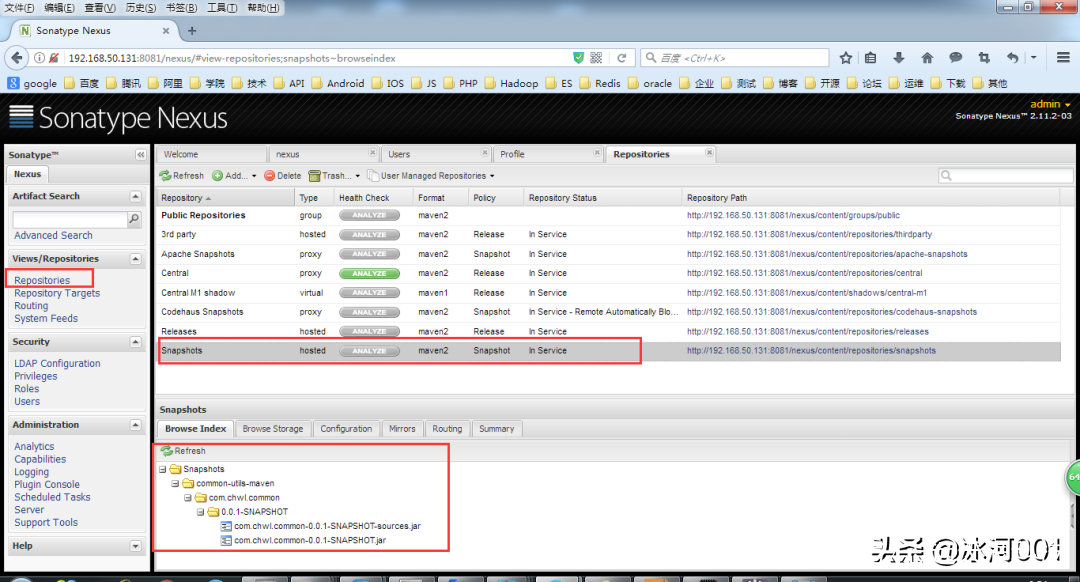Click the artifact search input field
Image resolution: width=1080 pixels, height=582 pixels.
(70, 219)
